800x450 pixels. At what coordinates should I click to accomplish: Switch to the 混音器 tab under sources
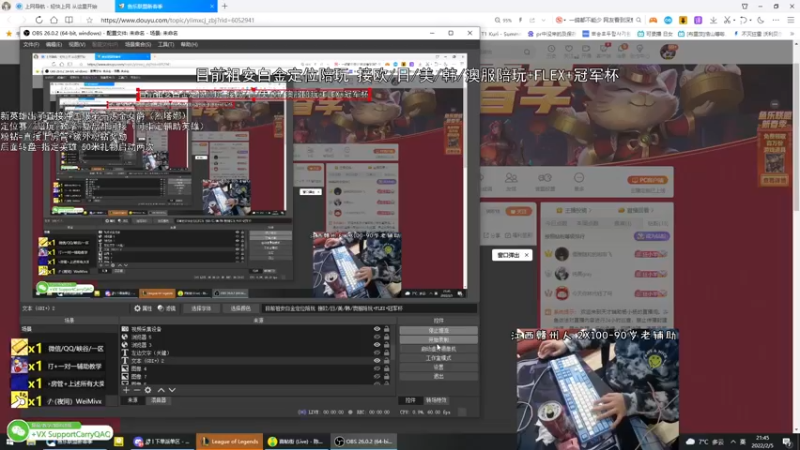click(x=159, y=401)
